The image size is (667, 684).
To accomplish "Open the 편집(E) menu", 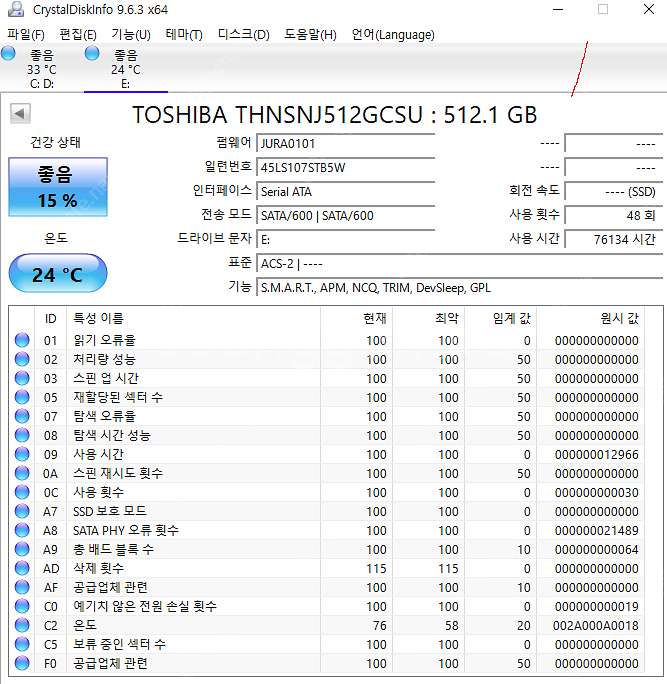I will click(x=78, y=34).
